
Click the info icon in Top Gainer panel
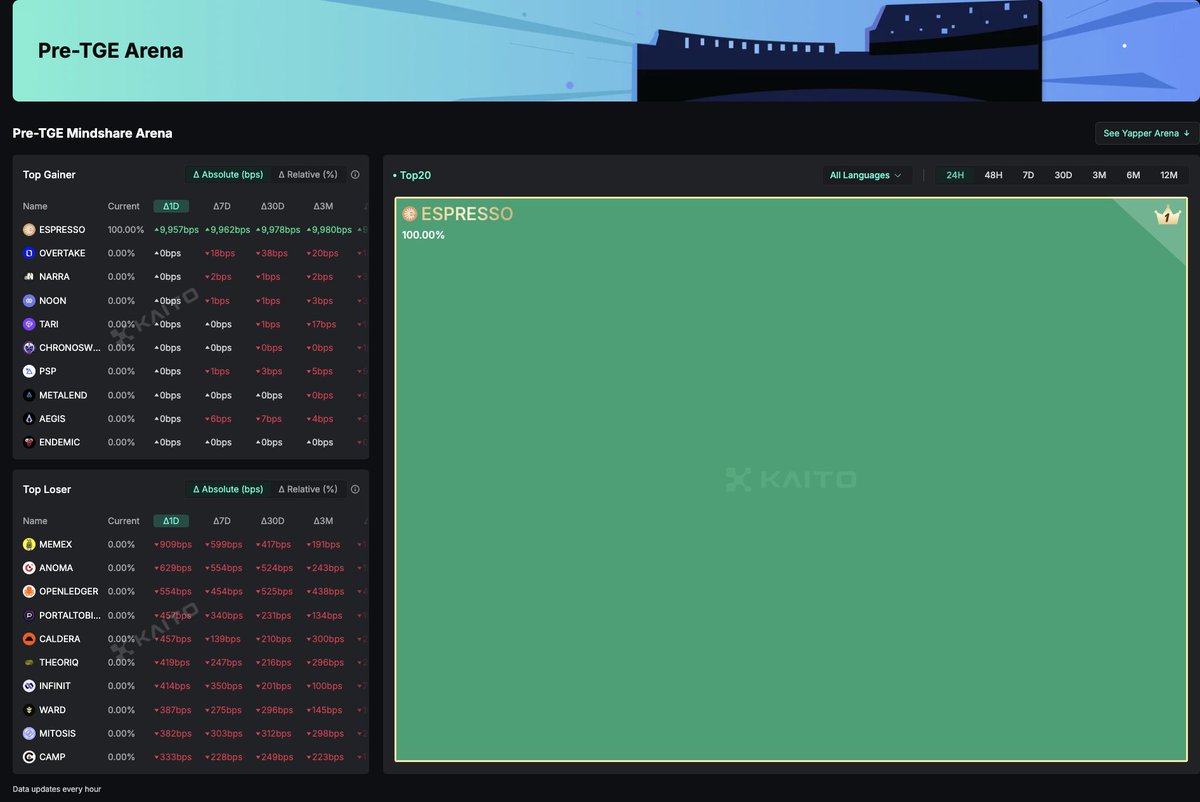point(355,174)
